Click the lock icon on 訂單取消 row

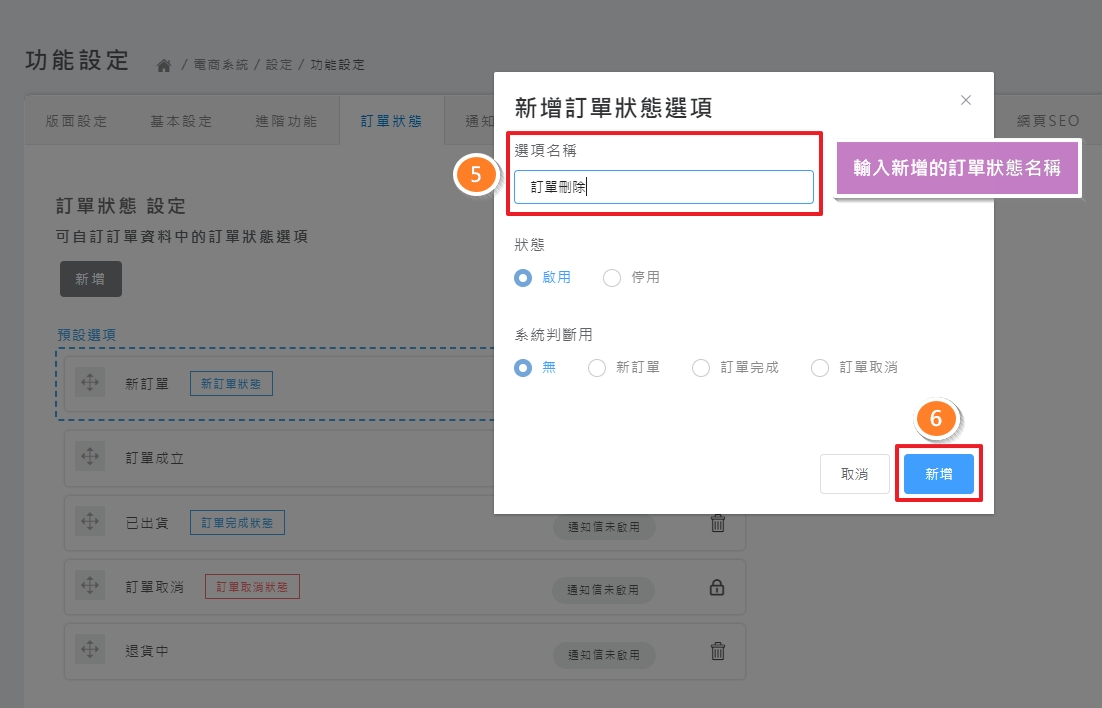717,588
